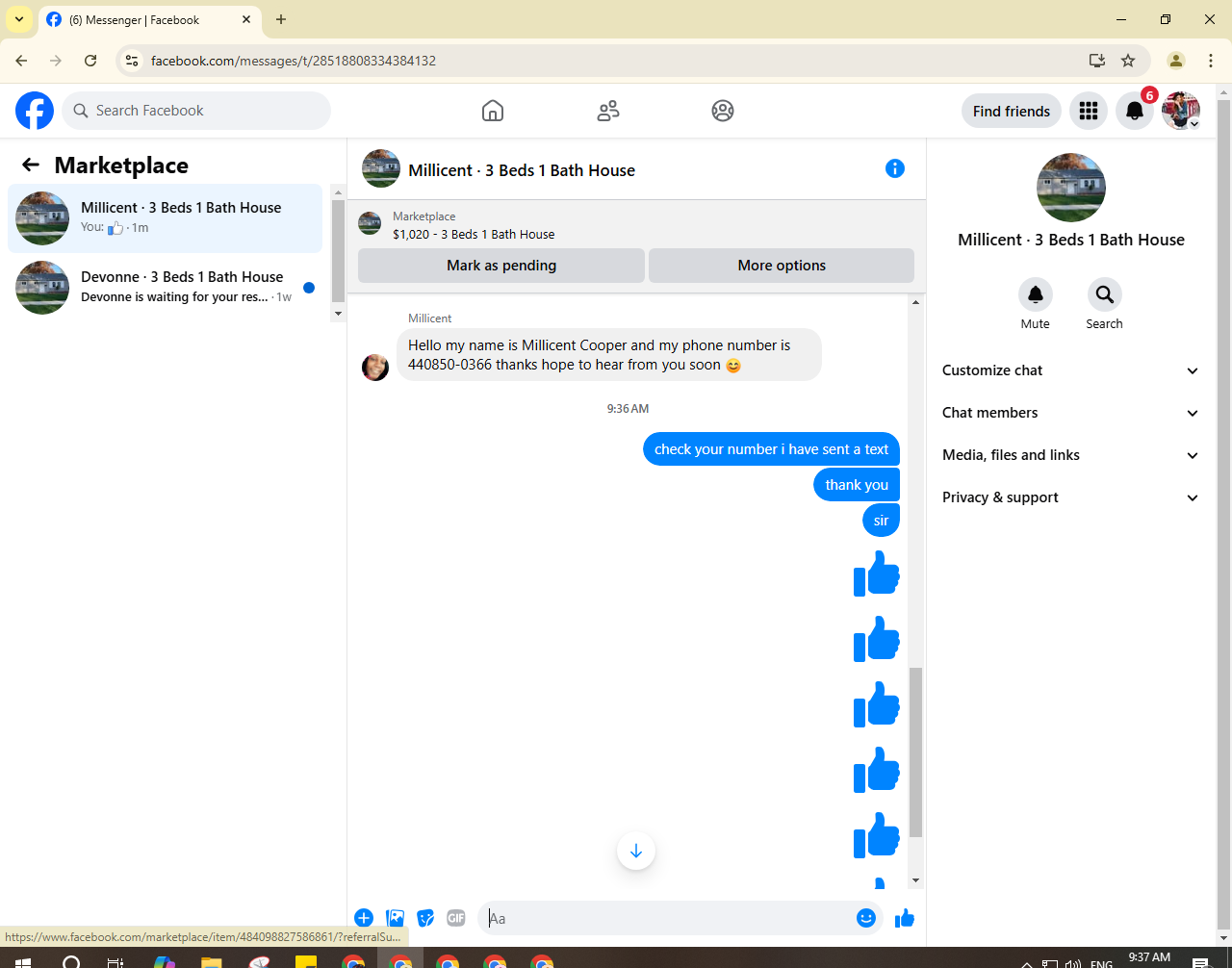
Task: Open the Home tab icon
Action: [x=493, y=111]
